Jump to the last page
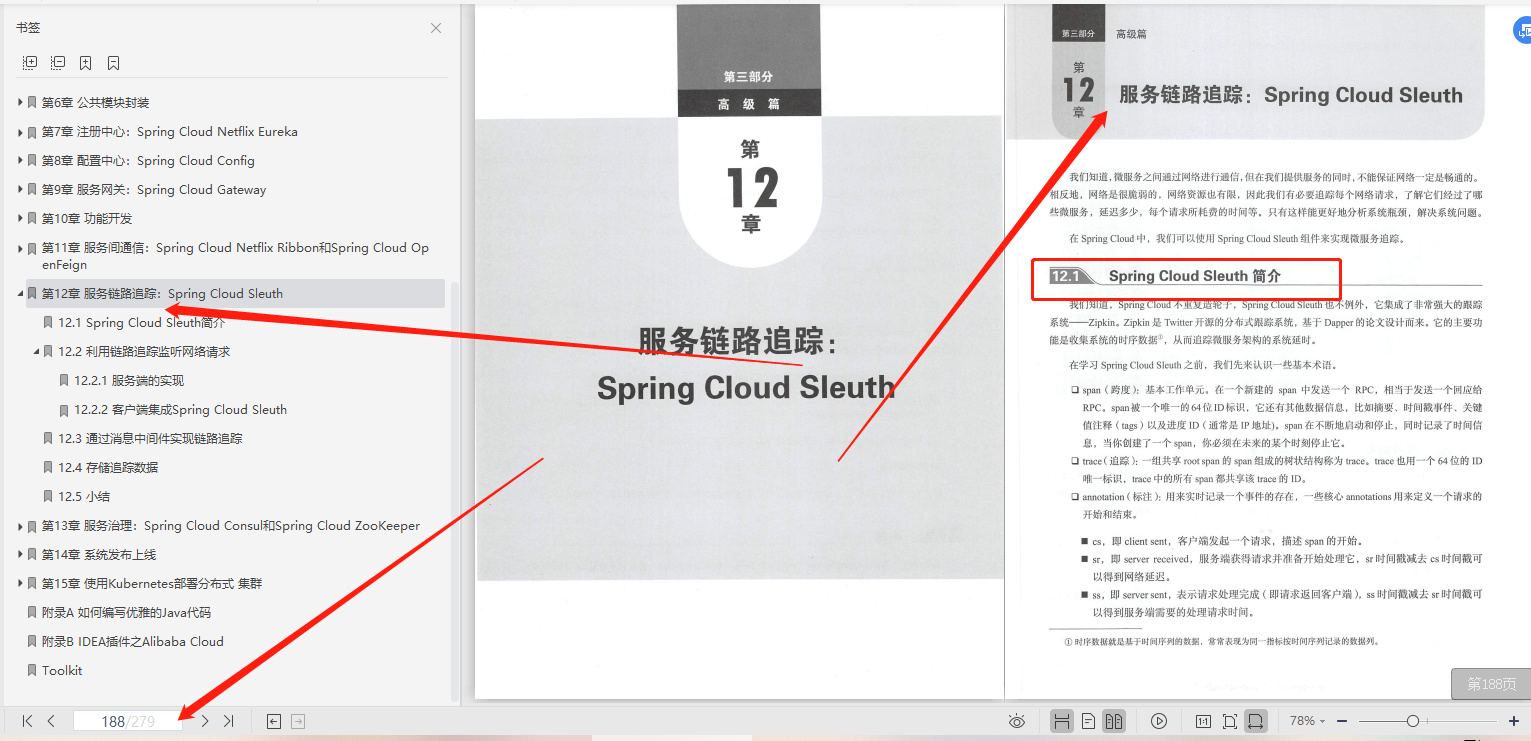This screenshot has width=1531, height=741. [230, 720]
